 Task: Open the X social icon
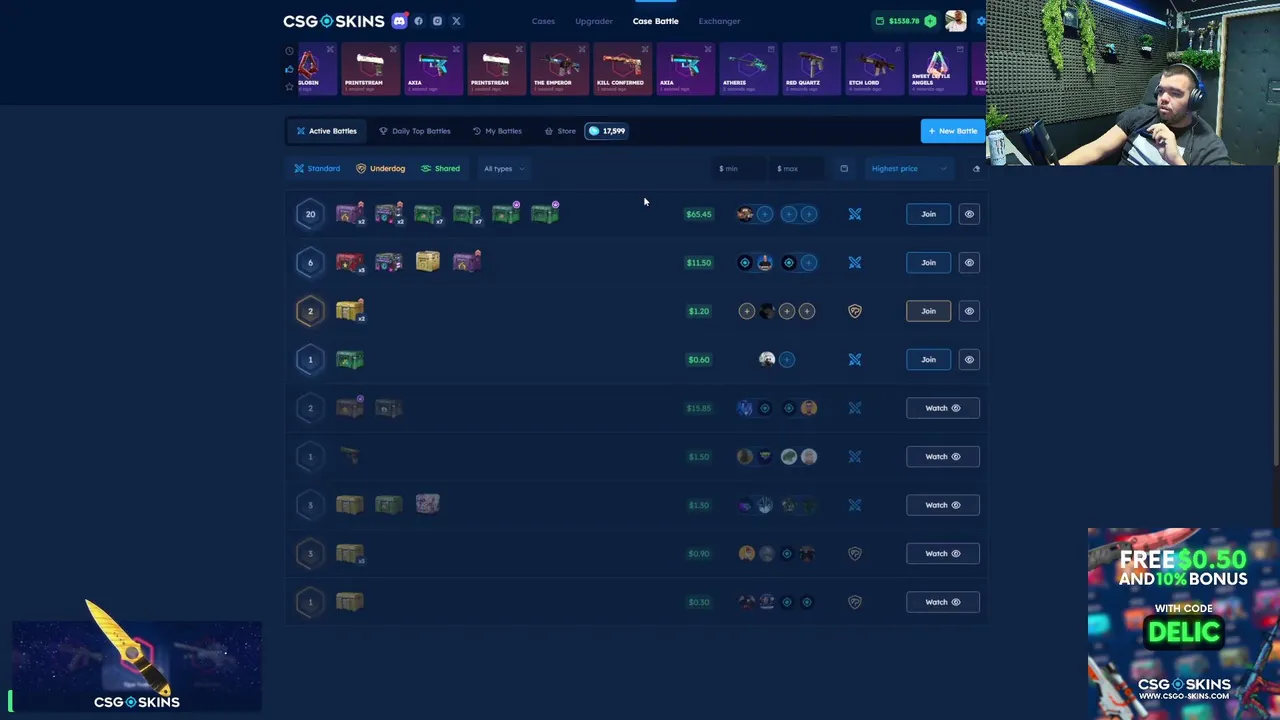point(456,21)
